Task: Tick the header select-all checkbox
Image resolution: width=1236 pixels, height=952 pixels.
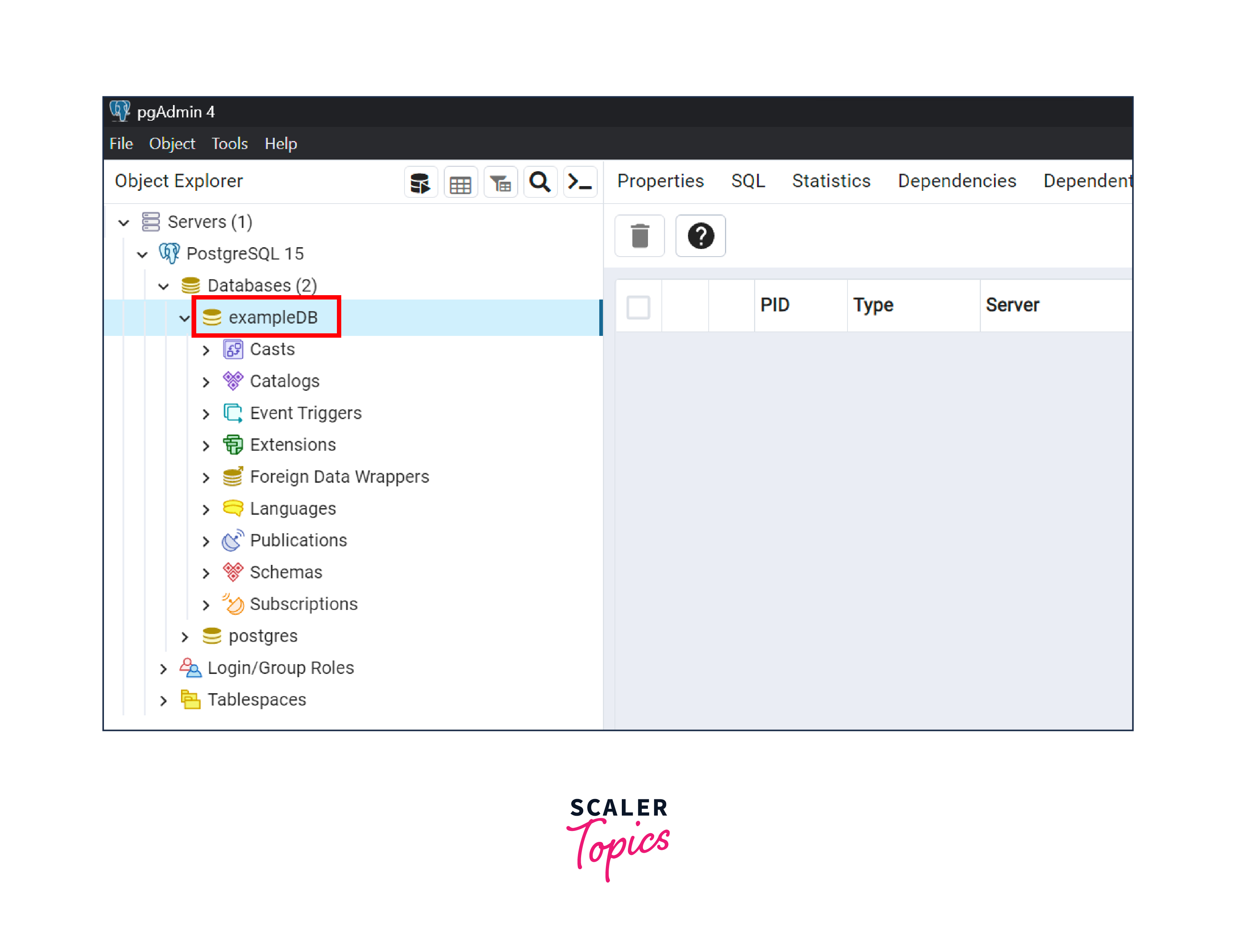Action: 639,307
